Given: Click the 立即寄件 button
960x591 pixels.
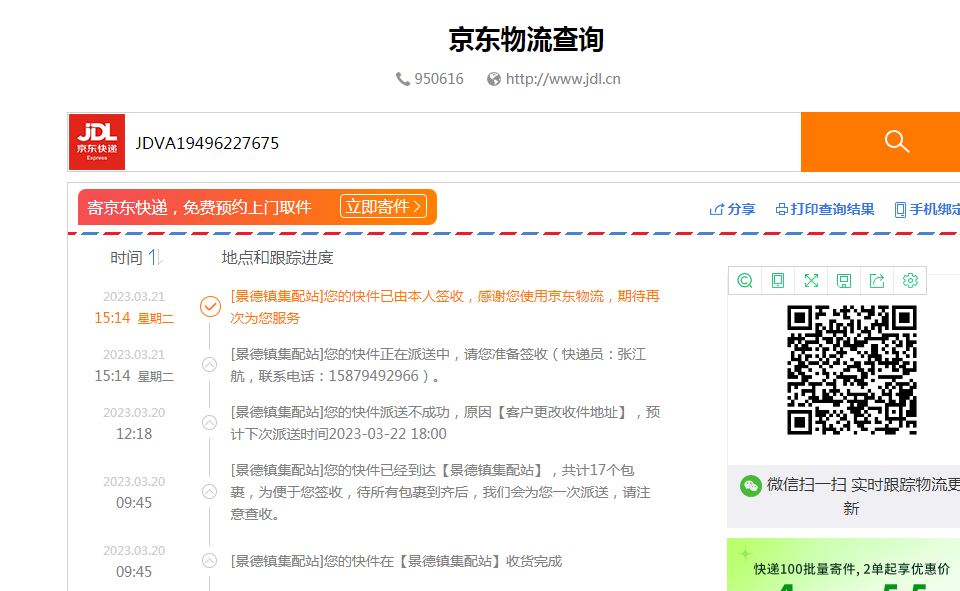Looking at the screenshot, I should pyautogui.click(x=384, y=207).
